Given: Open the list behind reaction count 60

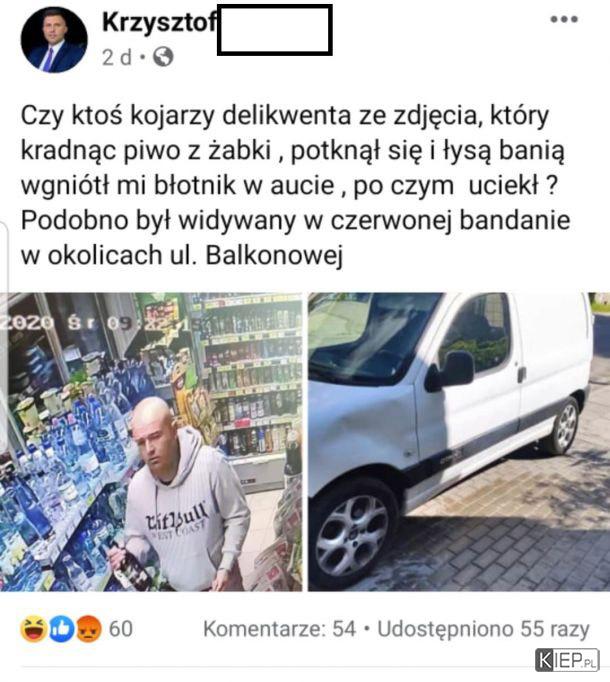Looking at the screenshot, I should pos(121,629).
